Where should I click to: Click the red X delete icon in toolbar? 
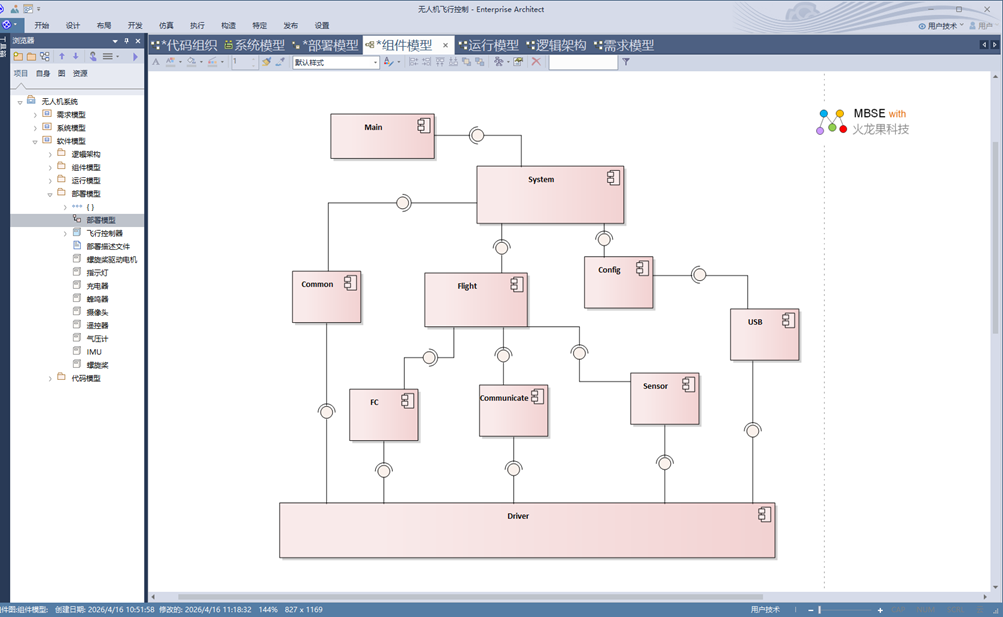click(x=536, y=62)
